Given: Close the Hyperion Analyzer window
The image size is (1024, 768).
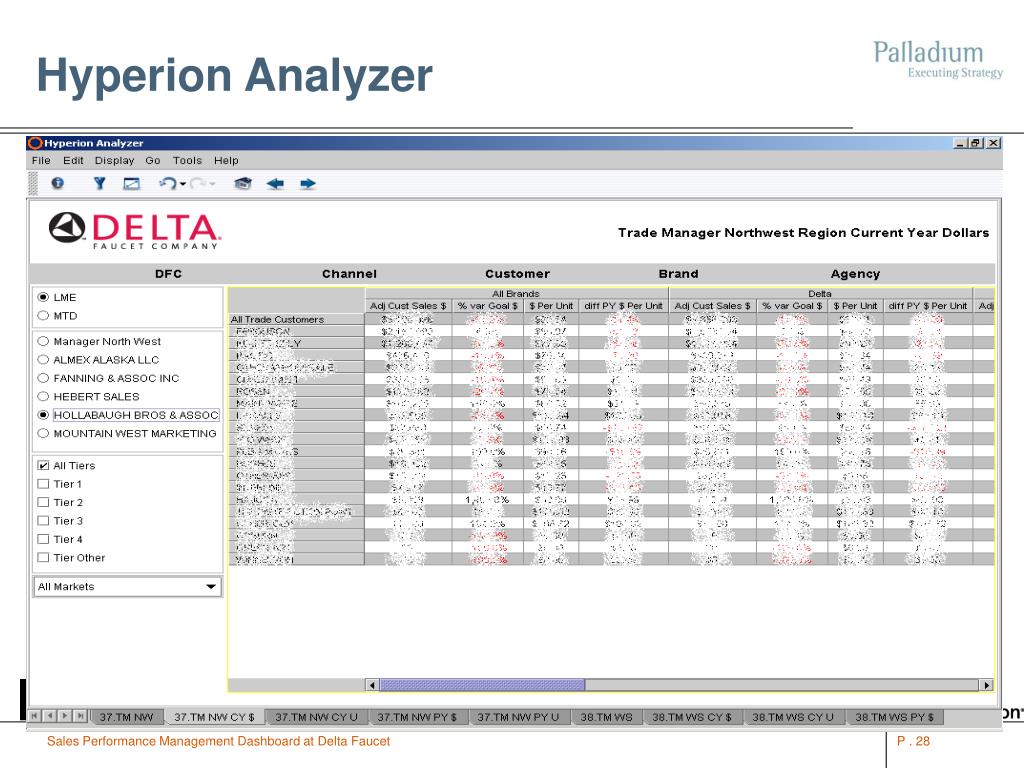Looking at the screenshot, I should coord(993,143).
